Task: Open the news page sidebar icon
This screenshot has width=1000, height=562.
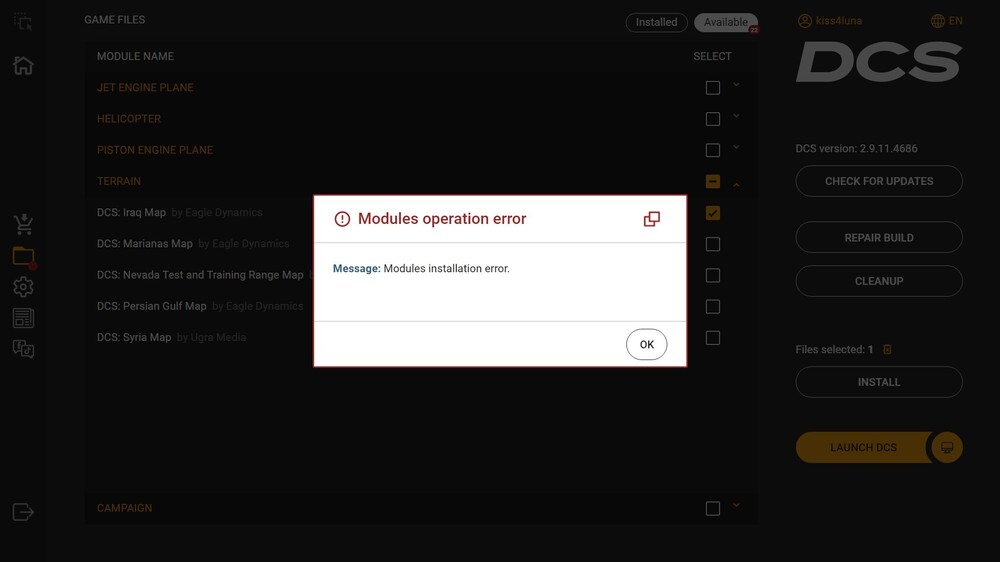Action: 24,318
